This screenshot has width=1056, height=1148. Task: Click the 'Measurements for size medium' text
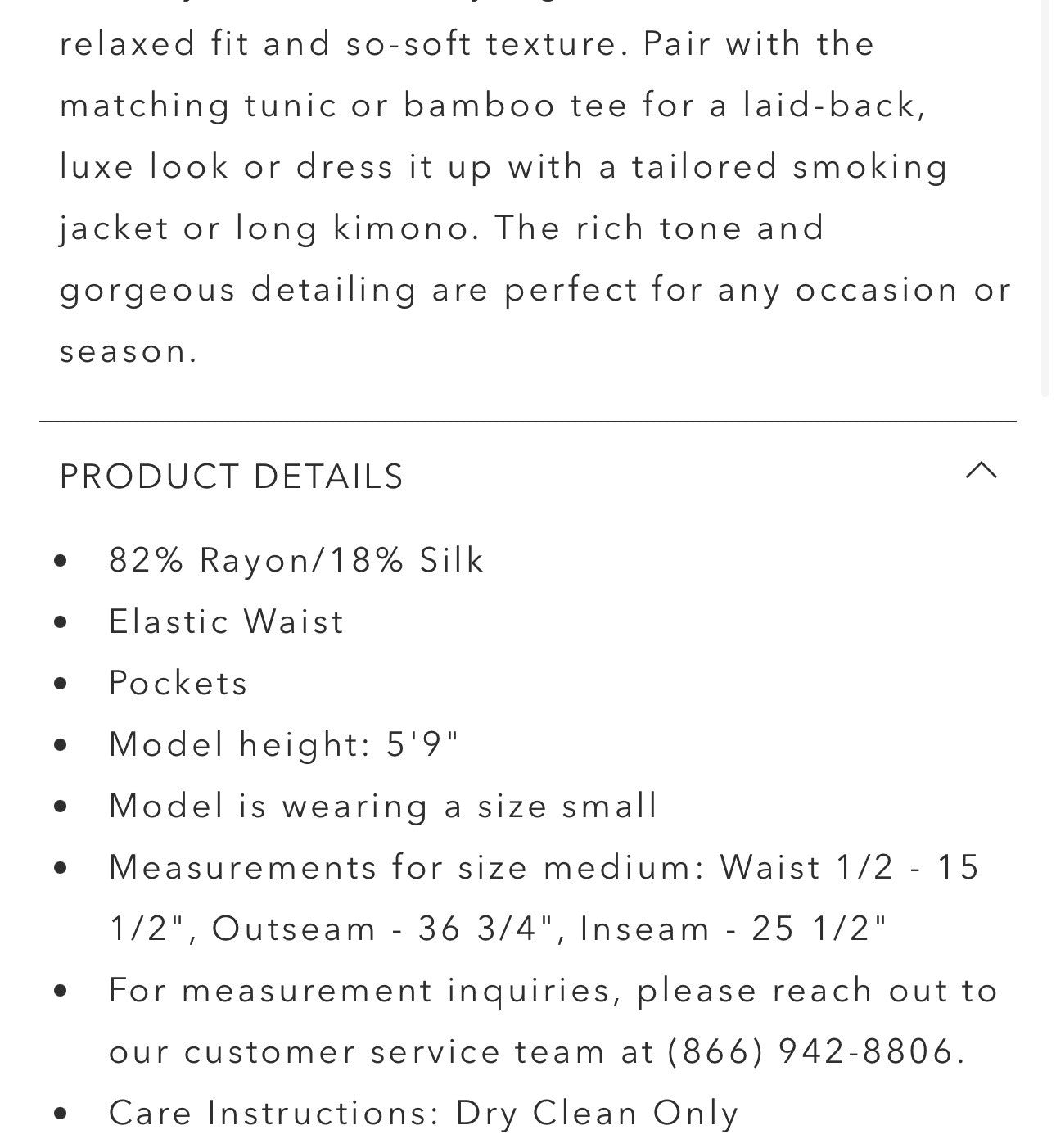coord(407,867)
